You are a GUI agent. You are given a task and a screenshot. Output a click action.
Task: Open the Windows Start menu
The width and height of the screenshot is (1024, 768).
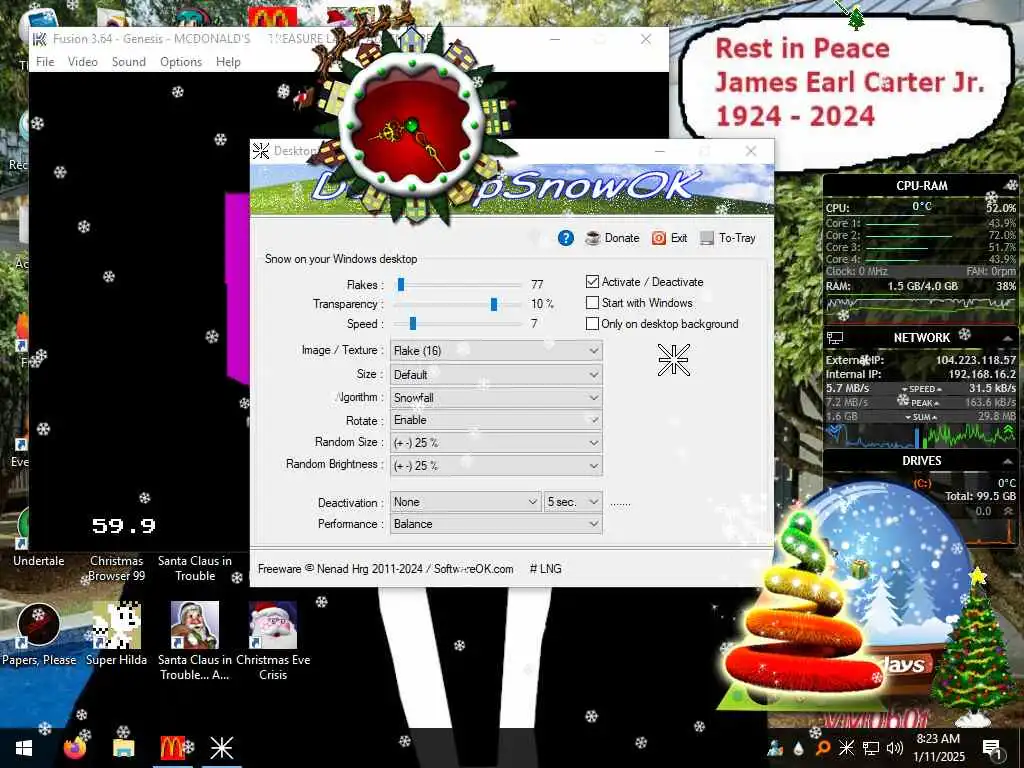pos(24,748)
